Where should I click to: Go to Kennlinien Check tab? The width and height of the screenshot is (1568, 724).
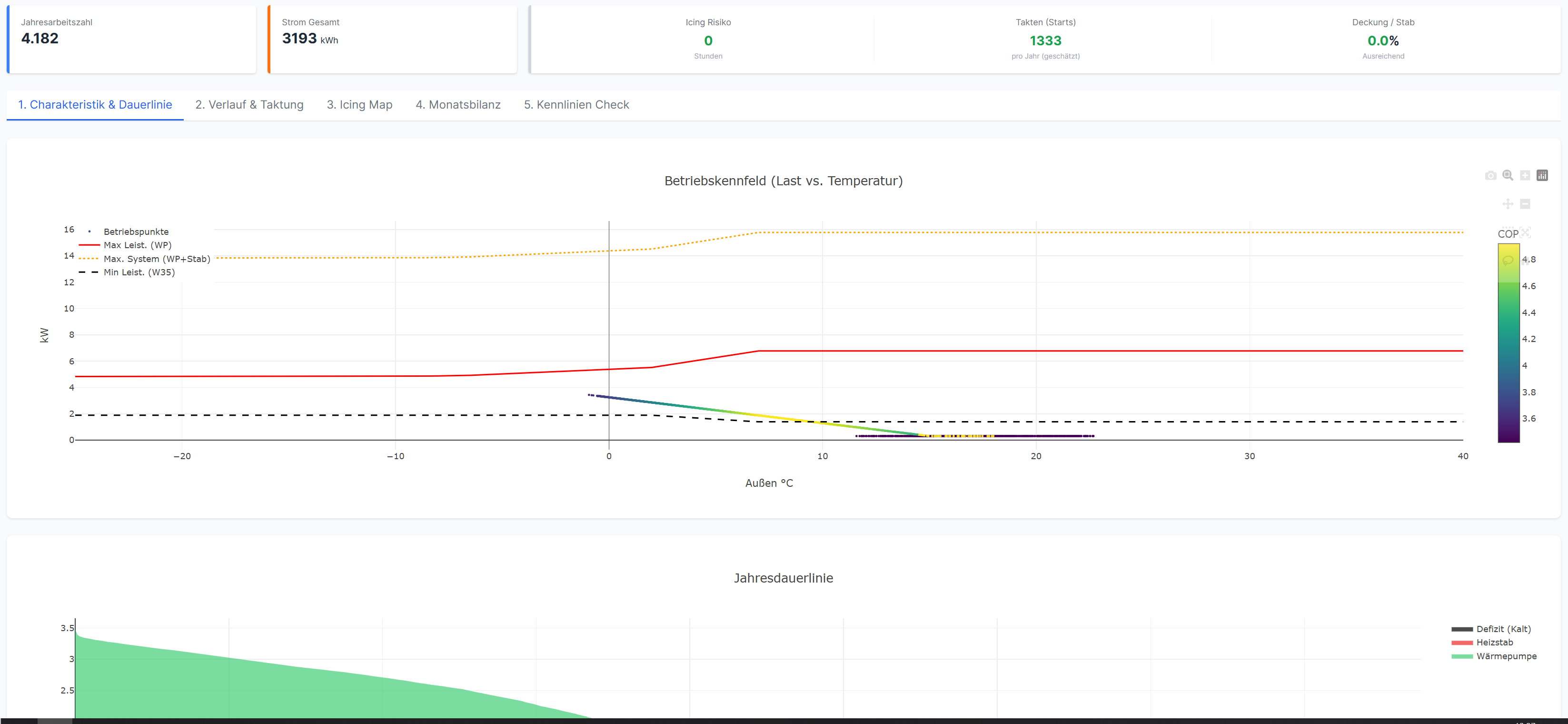[576, 105]
